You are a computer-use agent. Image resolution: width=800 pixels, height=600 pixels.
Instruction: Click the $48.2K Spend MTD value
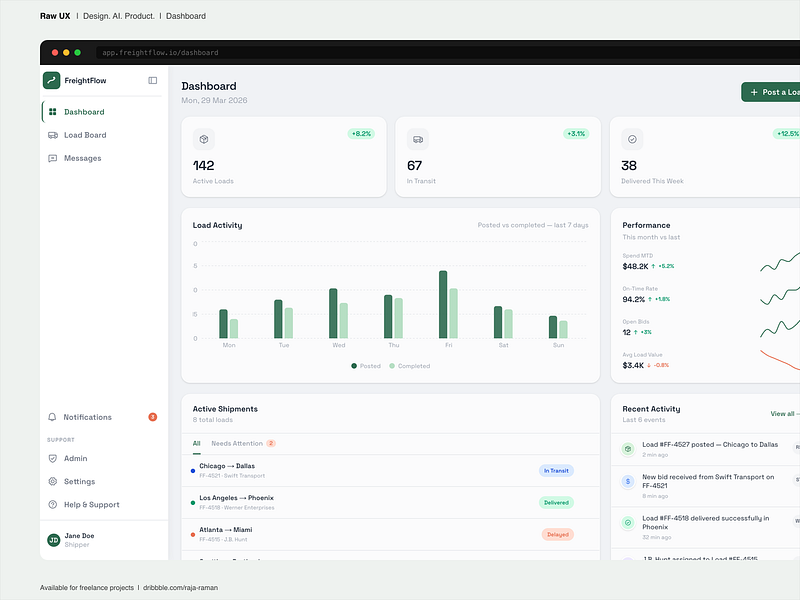click(635, 266)
